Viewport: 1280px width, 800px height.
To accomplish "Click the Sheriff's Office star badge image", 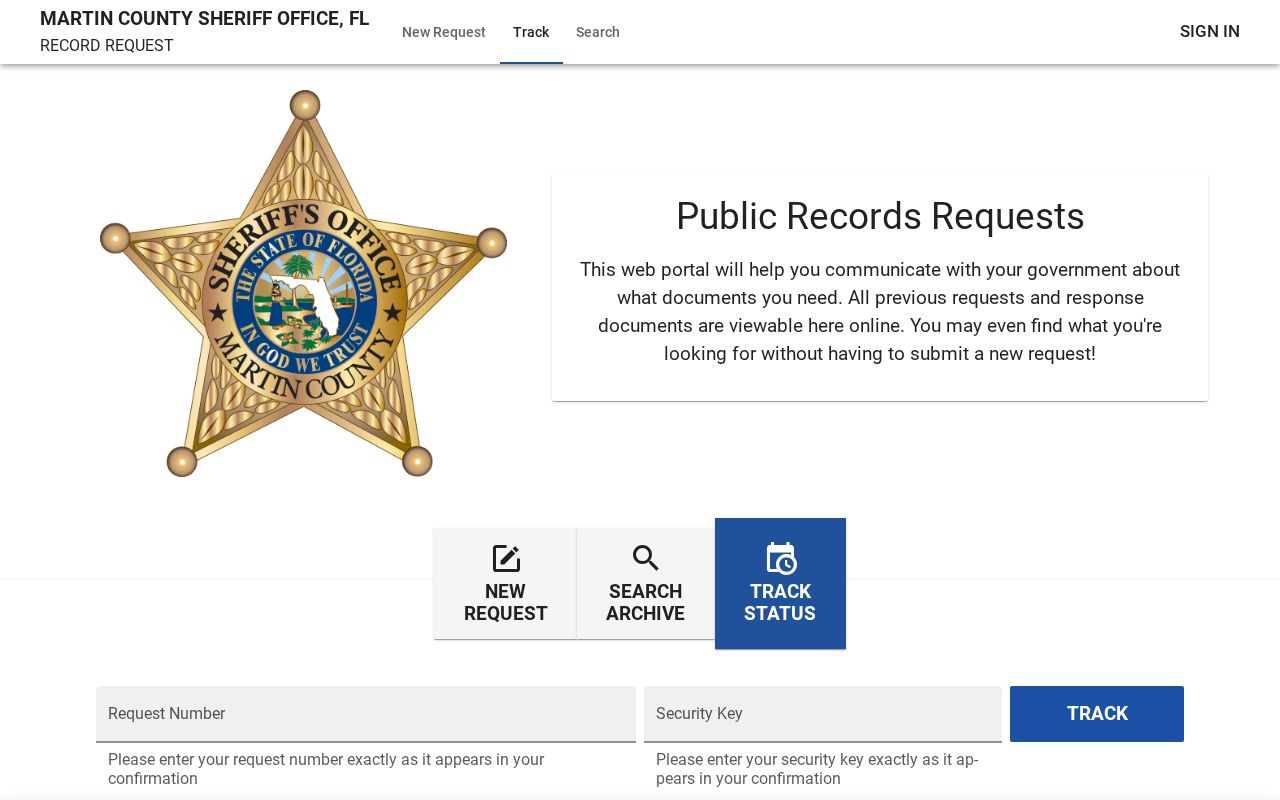I will [x=304, y=283].
